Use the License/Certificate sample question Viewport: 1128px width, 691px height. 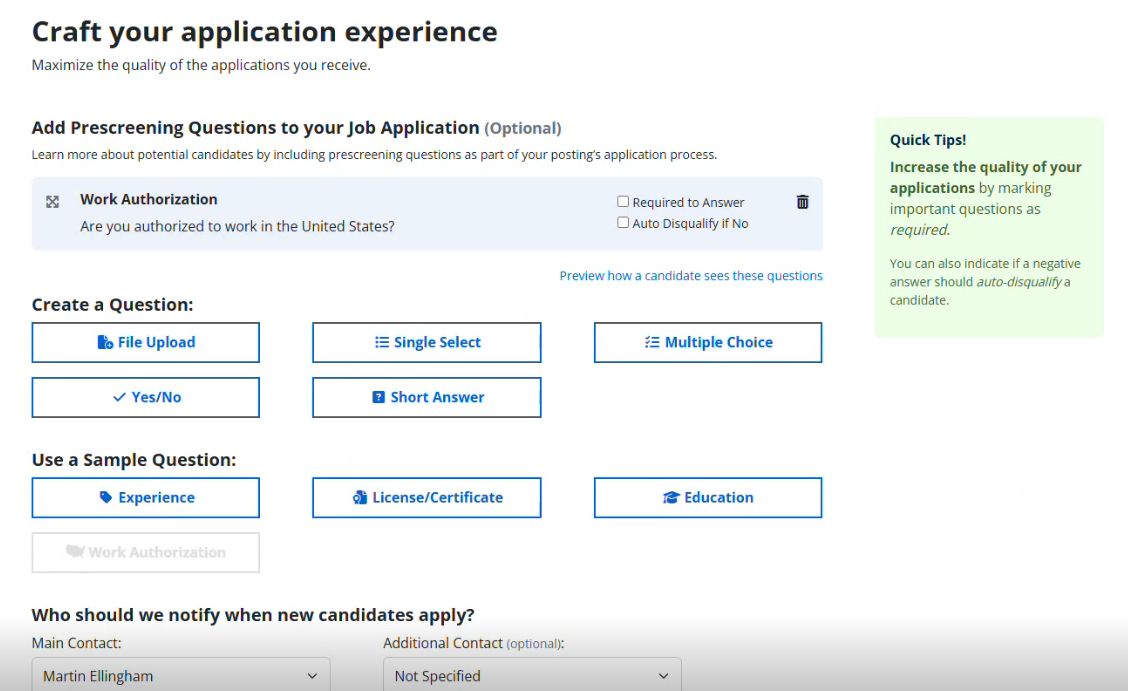point(427,498)
